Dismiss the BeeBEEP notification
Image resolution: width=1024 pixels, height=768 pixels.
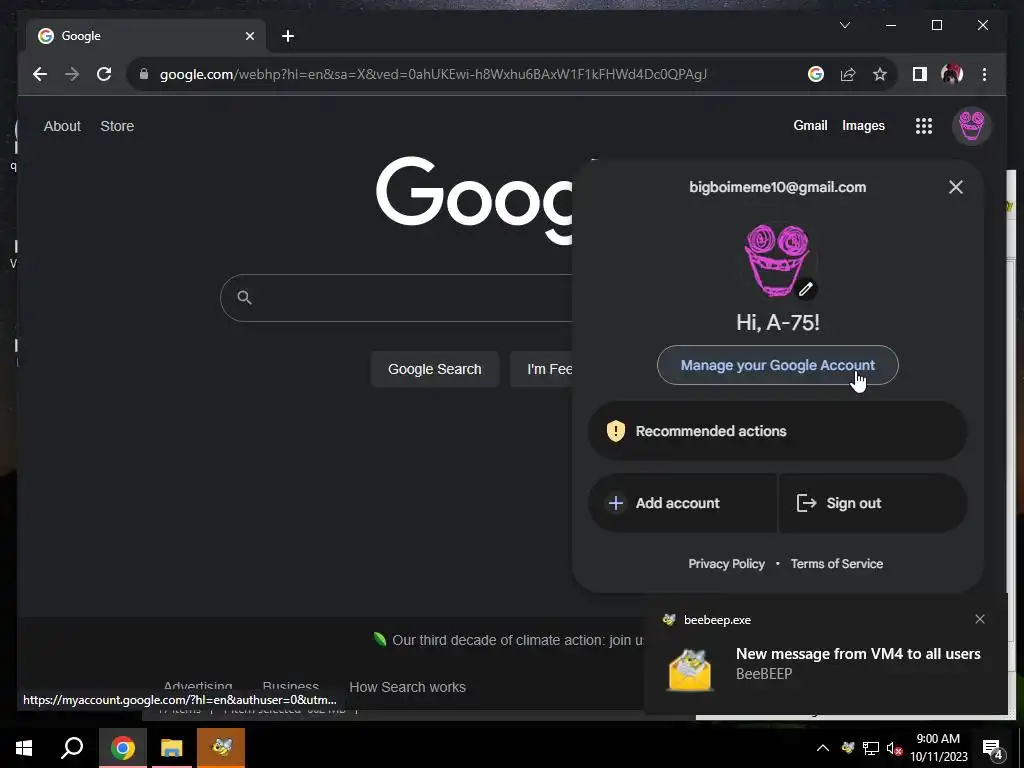point(980,619)
